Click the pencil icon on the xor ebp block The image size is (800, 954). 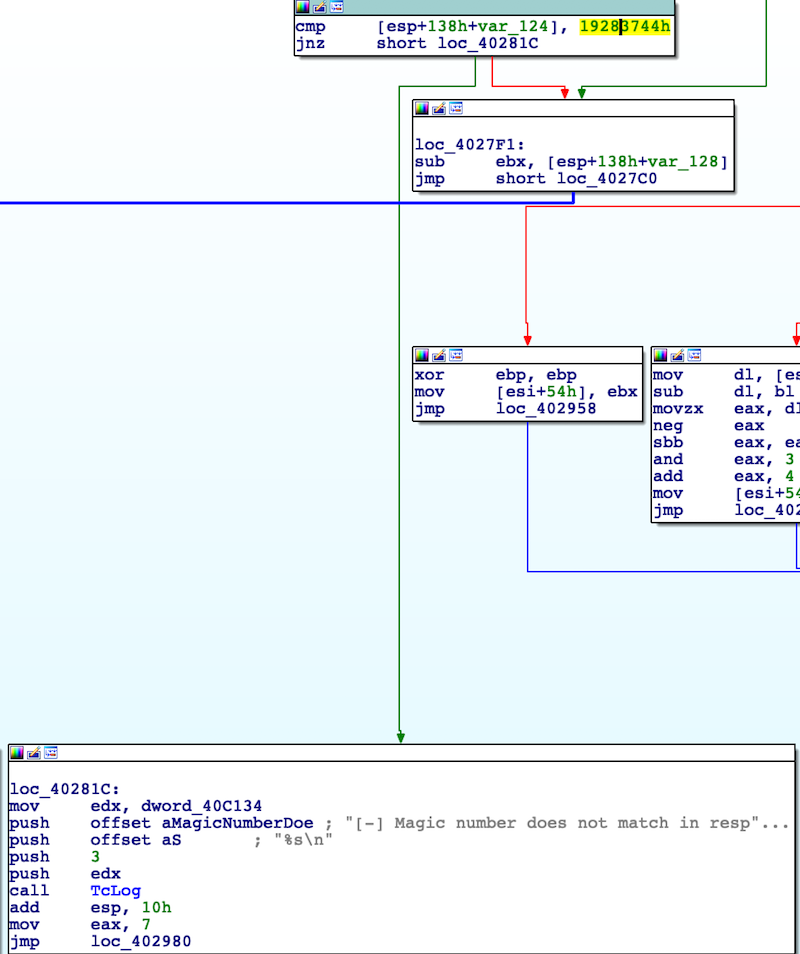pyautogui.click(x=438, y=355)
